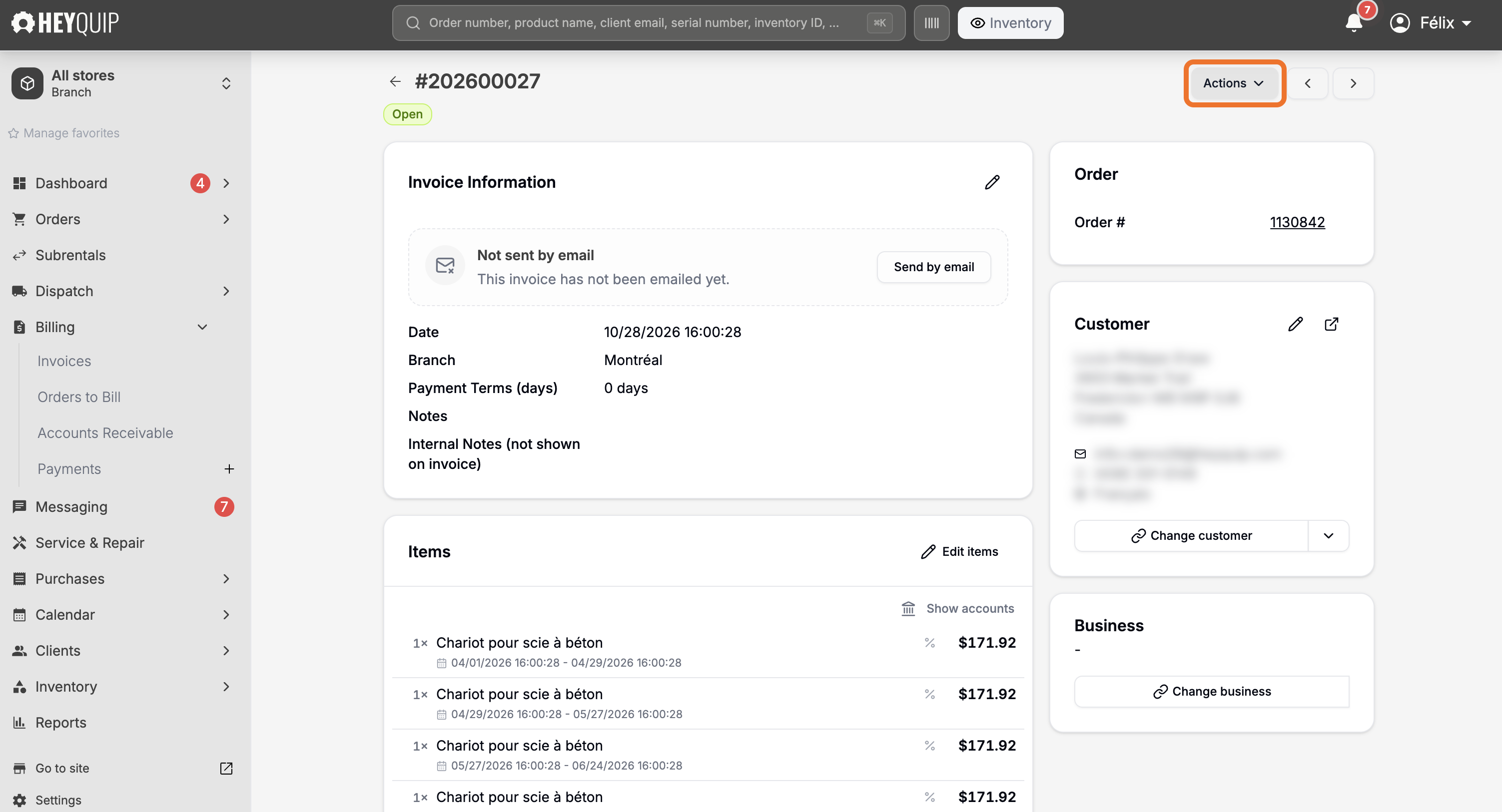Click the Félix user avatar icon
Viewport: 1502px width, 812px height.
point(1400,23)
